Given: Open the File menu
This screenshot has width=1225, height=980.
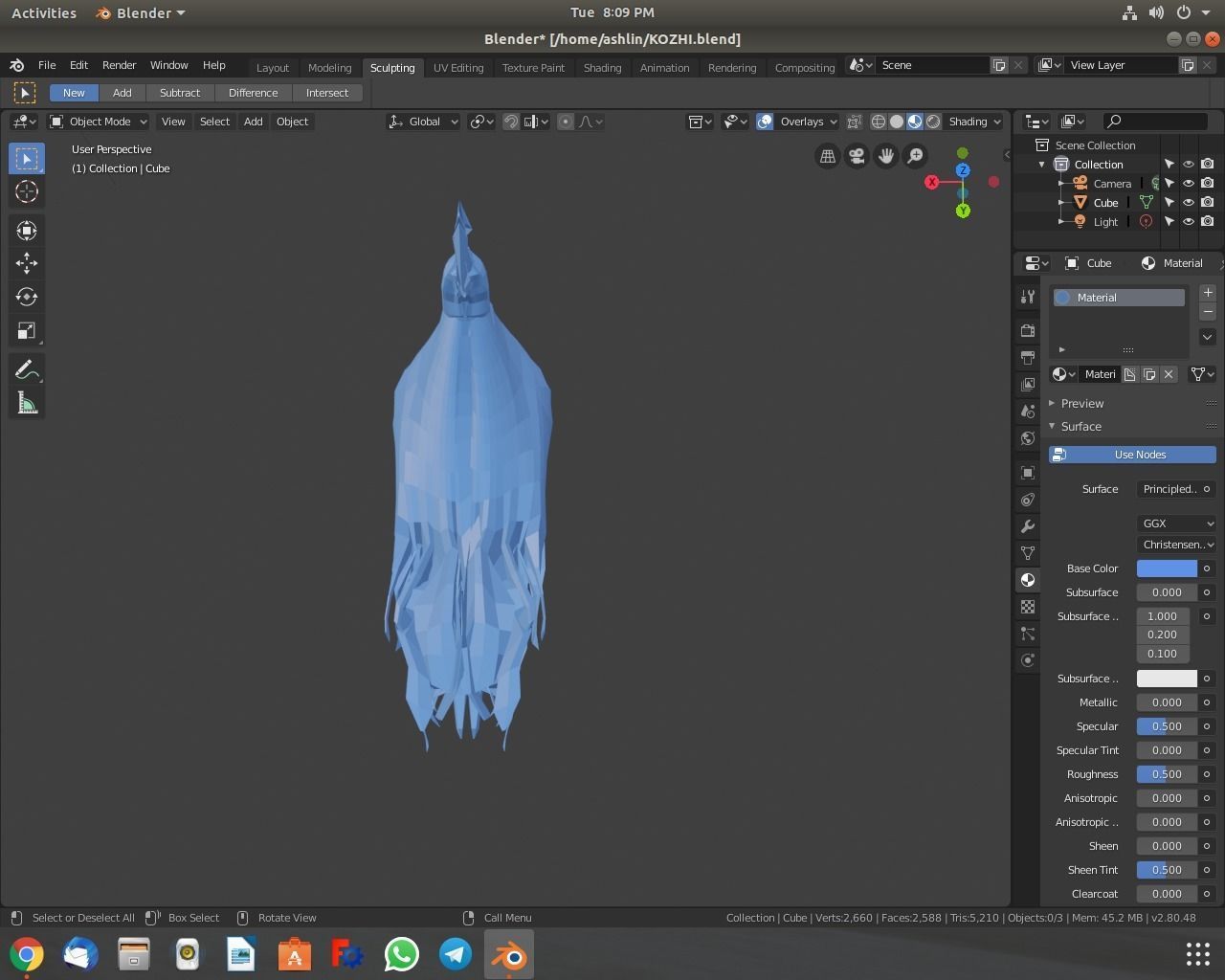Looking at the screenshot, I should point(46,65).
